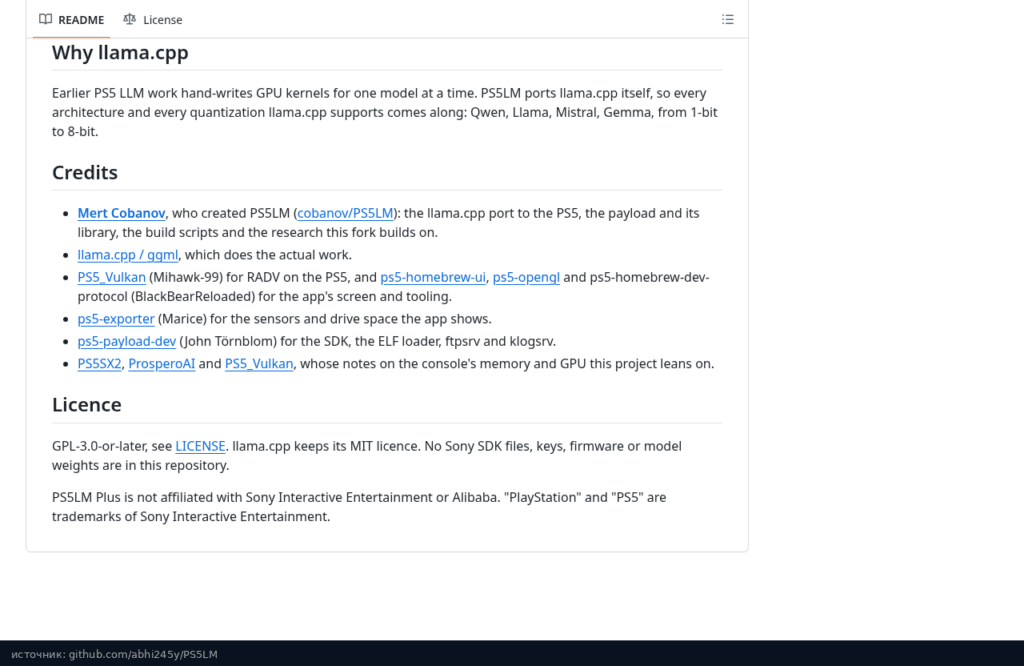Click the 'Earlier PS5 LLM work' paragraph
The width and height of the screenshot is (1024, 666).
(x=385, y=112)
